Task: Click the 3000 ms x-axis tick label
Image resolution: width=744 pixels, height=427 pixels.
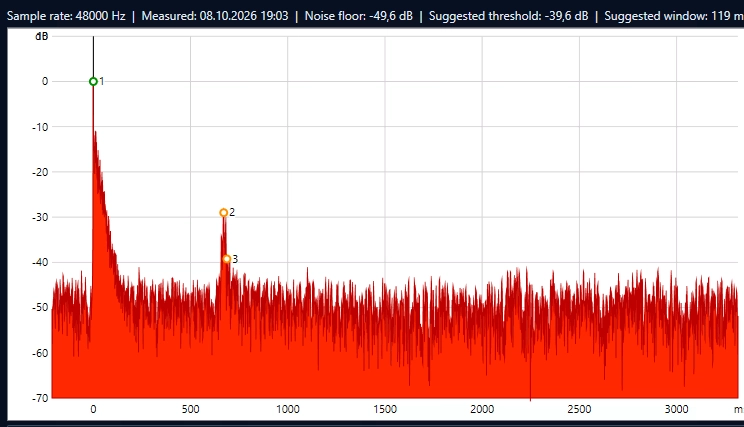Action: point(676,409)
